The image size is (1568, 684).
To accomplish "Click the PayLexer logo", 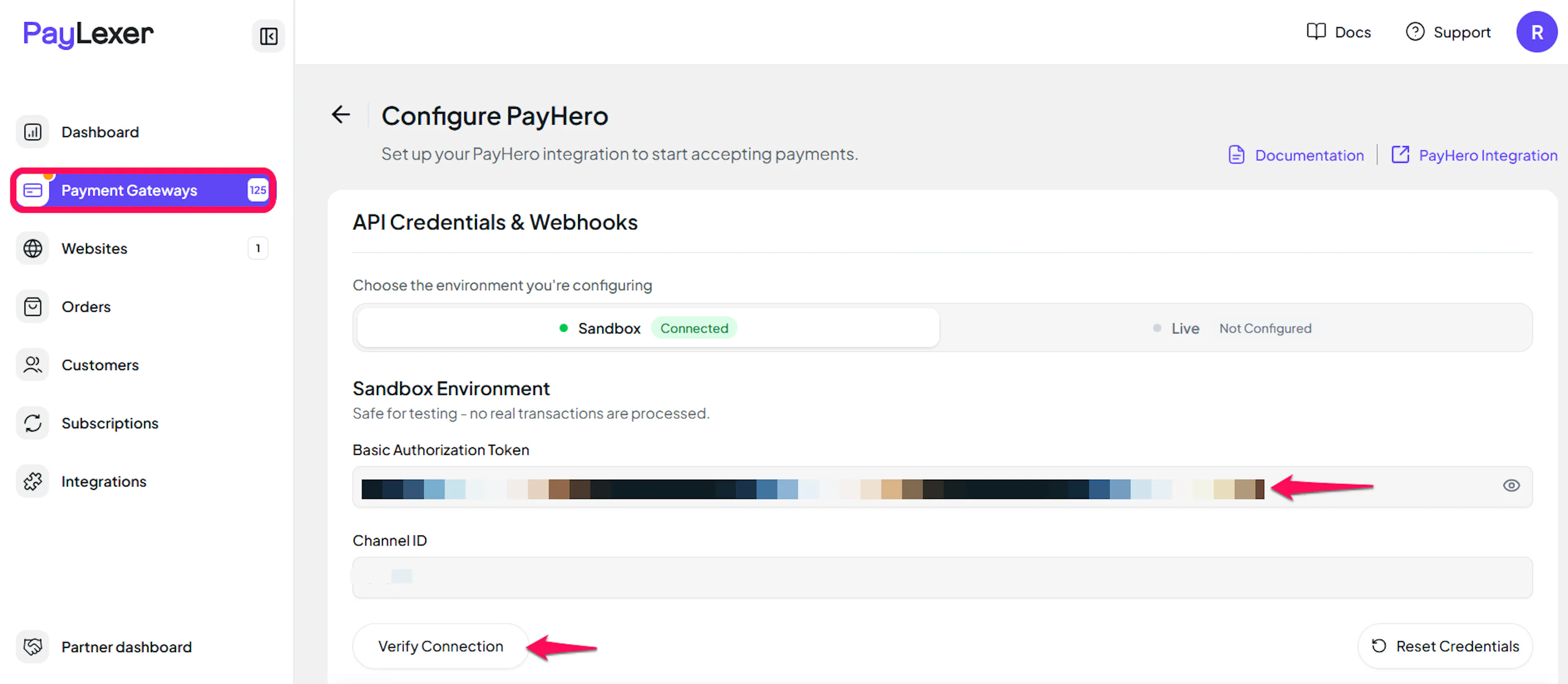I will [88, 34].
